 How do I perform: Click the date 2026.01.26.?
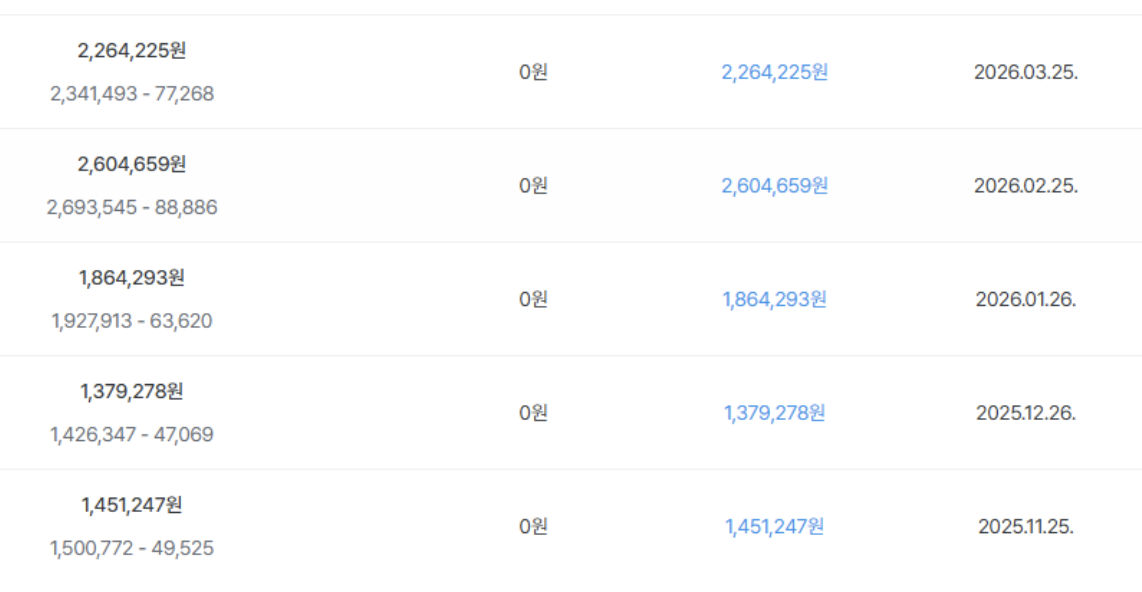[x=1025, y=299]
